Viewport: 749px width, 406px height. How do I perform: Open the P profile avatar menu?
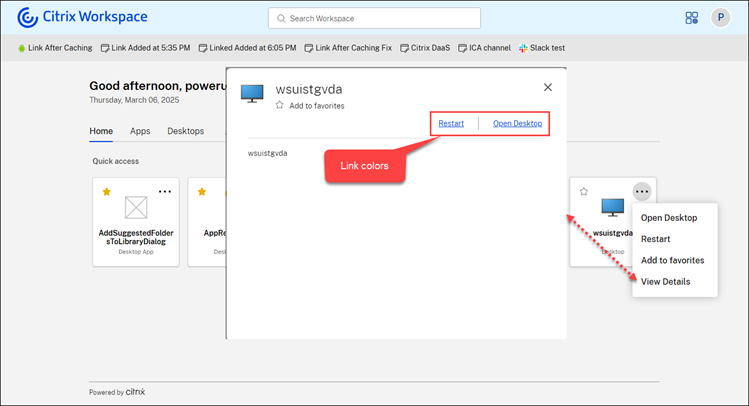point(720,18)
